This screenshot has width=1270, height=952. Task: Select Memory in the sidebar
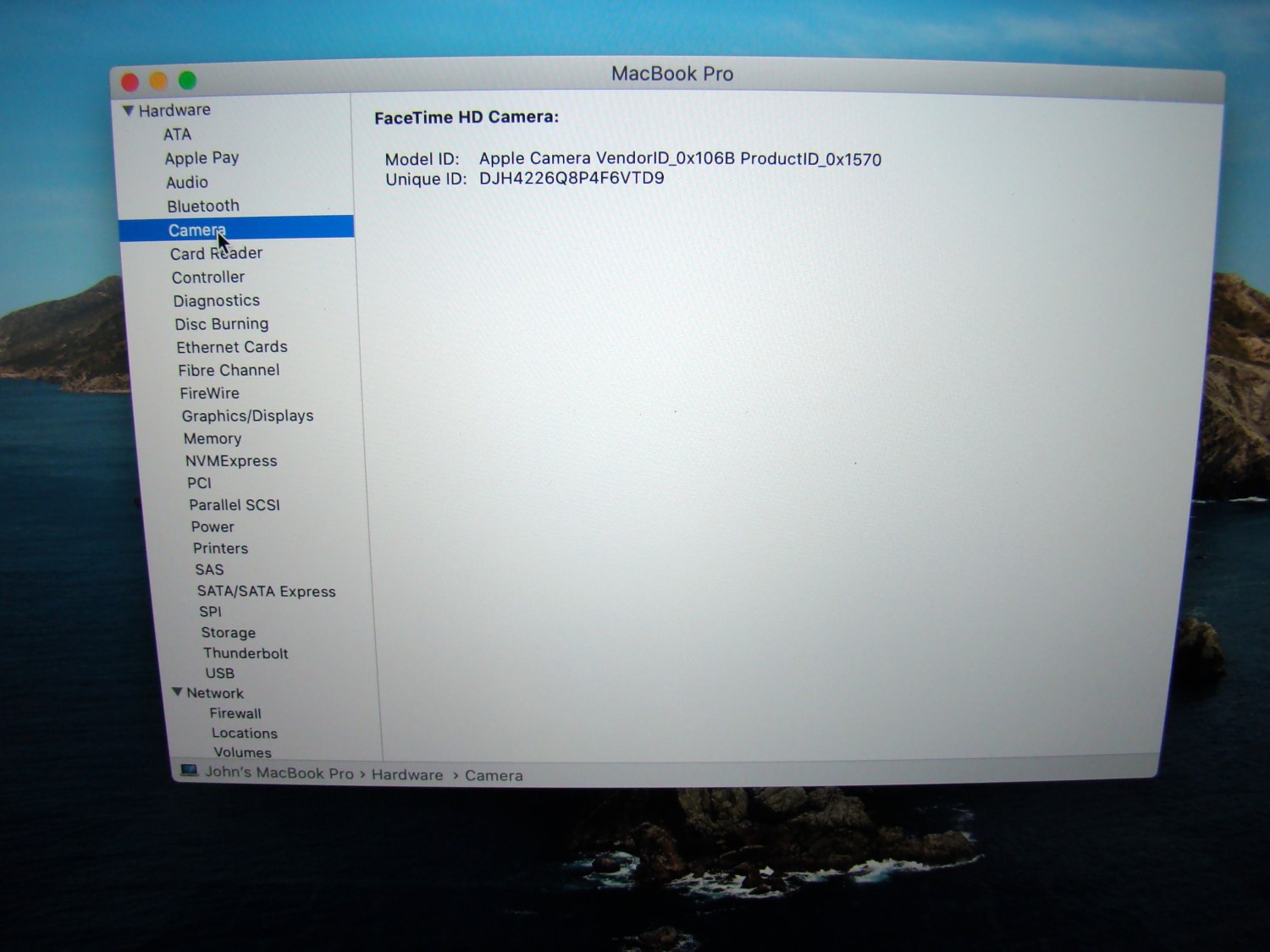213,439
